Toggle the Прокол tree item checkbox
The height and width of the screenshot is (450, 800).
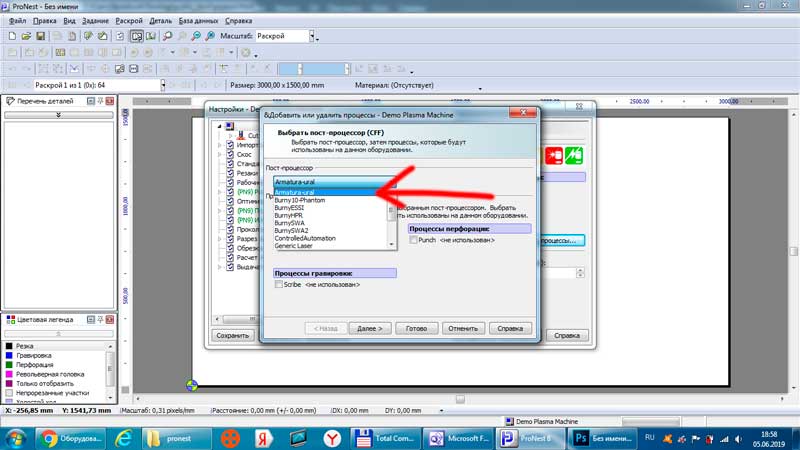(x=230, y=229)
